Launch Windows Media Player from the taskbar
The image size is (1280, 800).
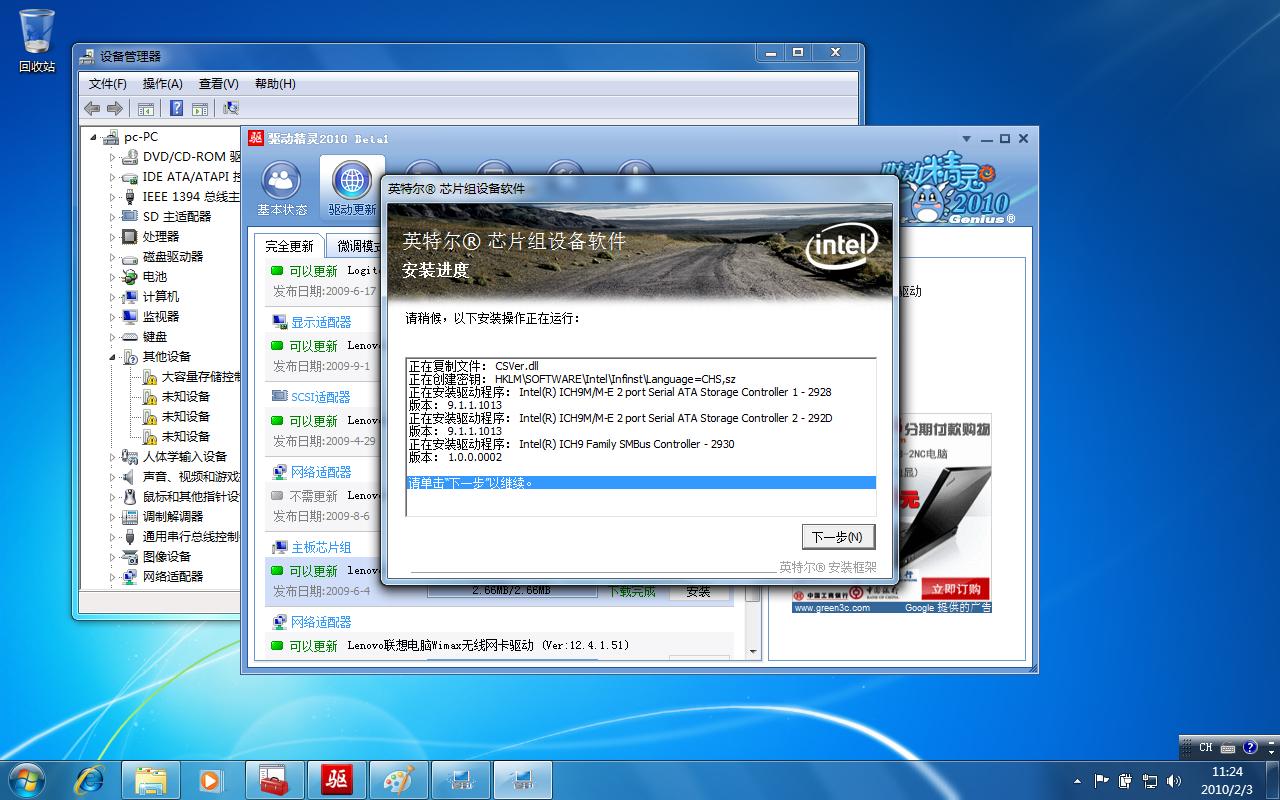click(x=211, y=779)
